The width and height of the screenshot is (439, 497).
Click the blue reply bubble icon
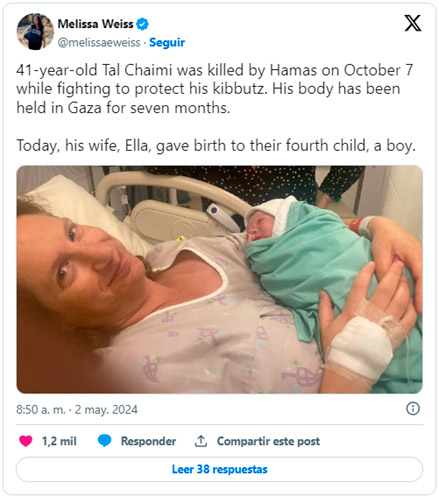coord(104,441)
